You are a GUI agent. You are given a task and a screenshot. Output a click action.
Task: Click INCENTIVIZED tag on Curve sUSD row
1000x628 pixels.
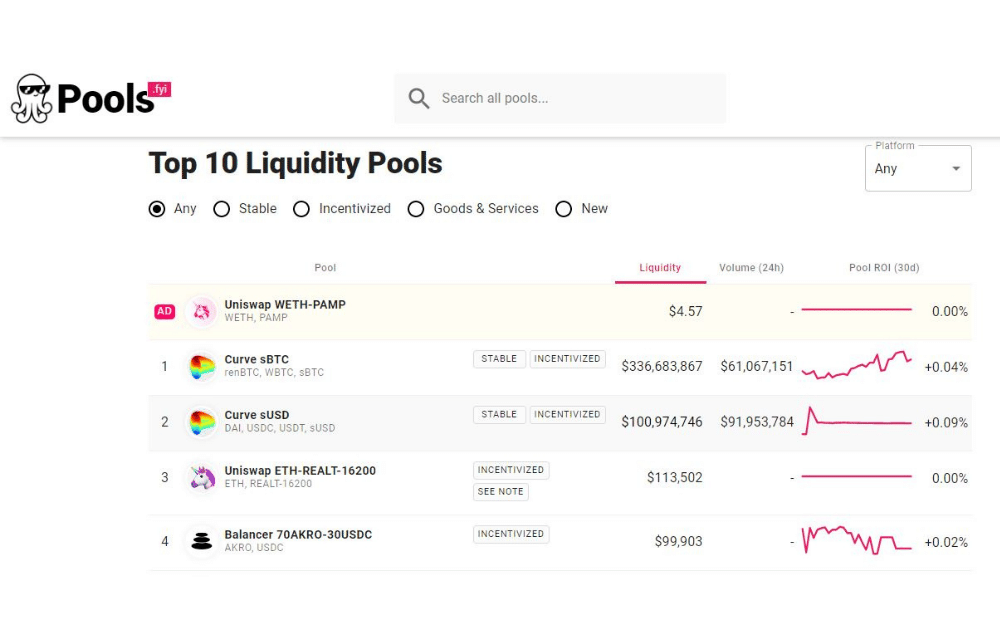pyautogui.click(x=568, y=414)
